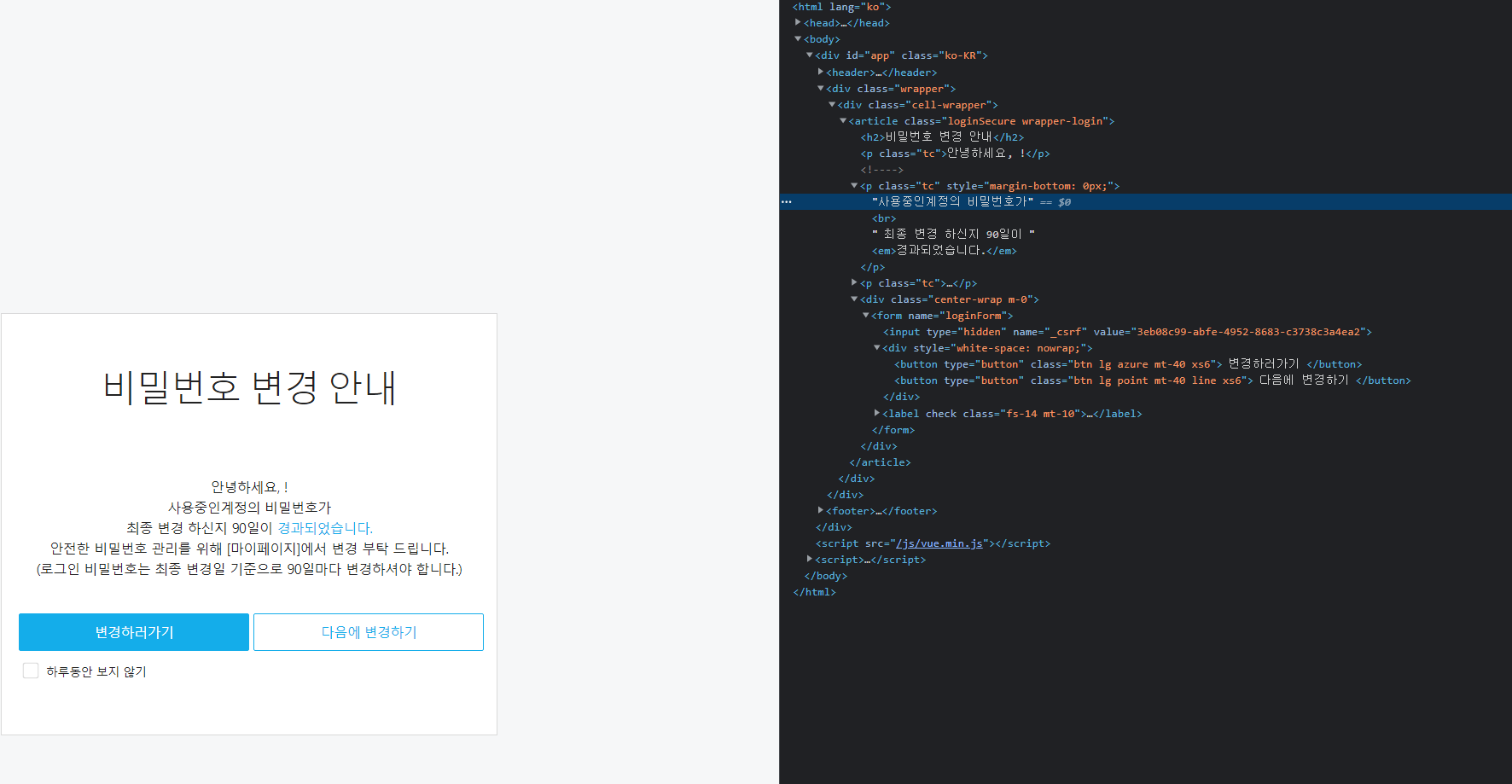Click the 다음에 변경하기 outlined button
This screenshot has height=784, width=1512.
click(369, 632)
